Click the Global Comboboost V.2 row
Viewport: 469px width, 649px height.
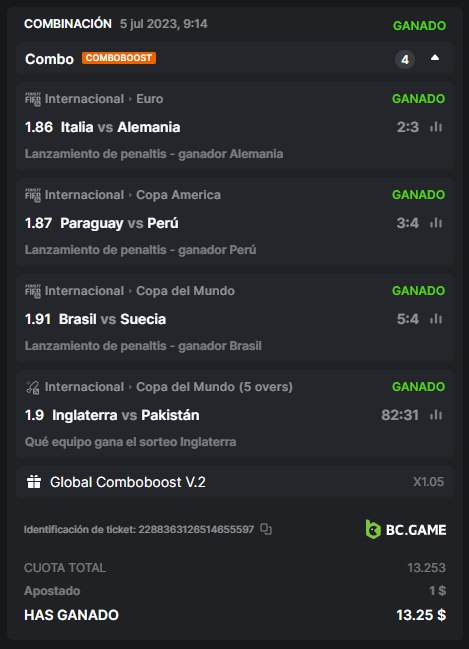point(235,482)
